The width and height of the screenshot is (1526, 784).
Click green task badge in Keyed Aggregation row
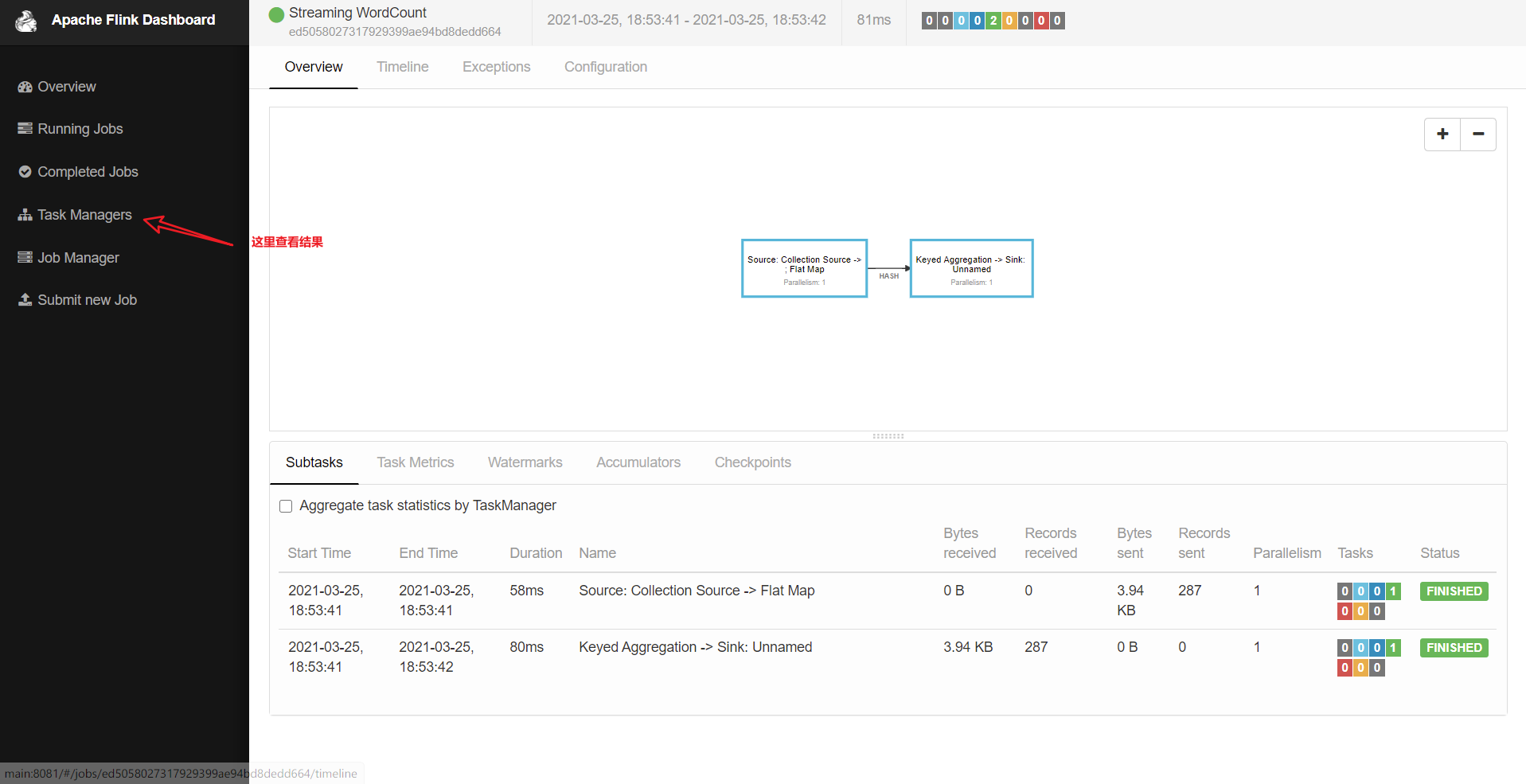(1393, 648)
